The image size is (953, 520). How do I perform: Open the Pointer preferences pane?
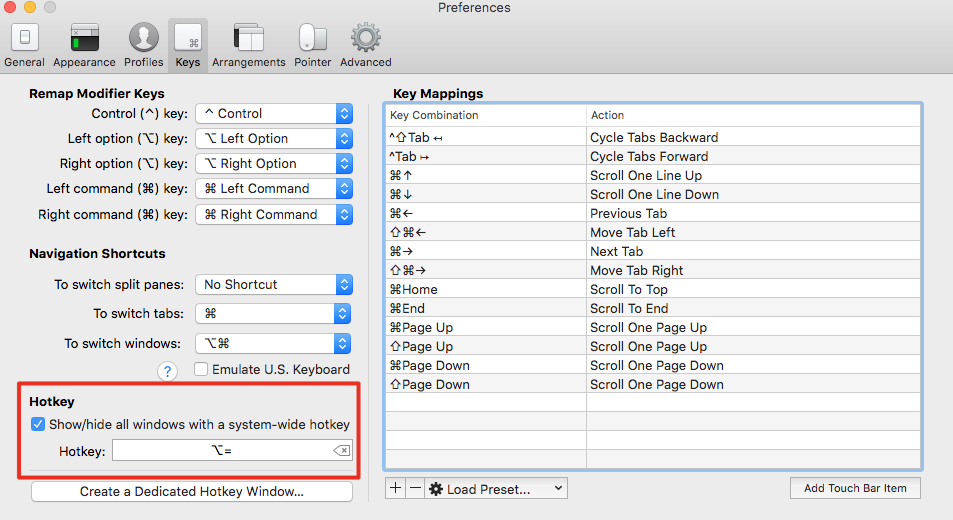pos(313,45)
